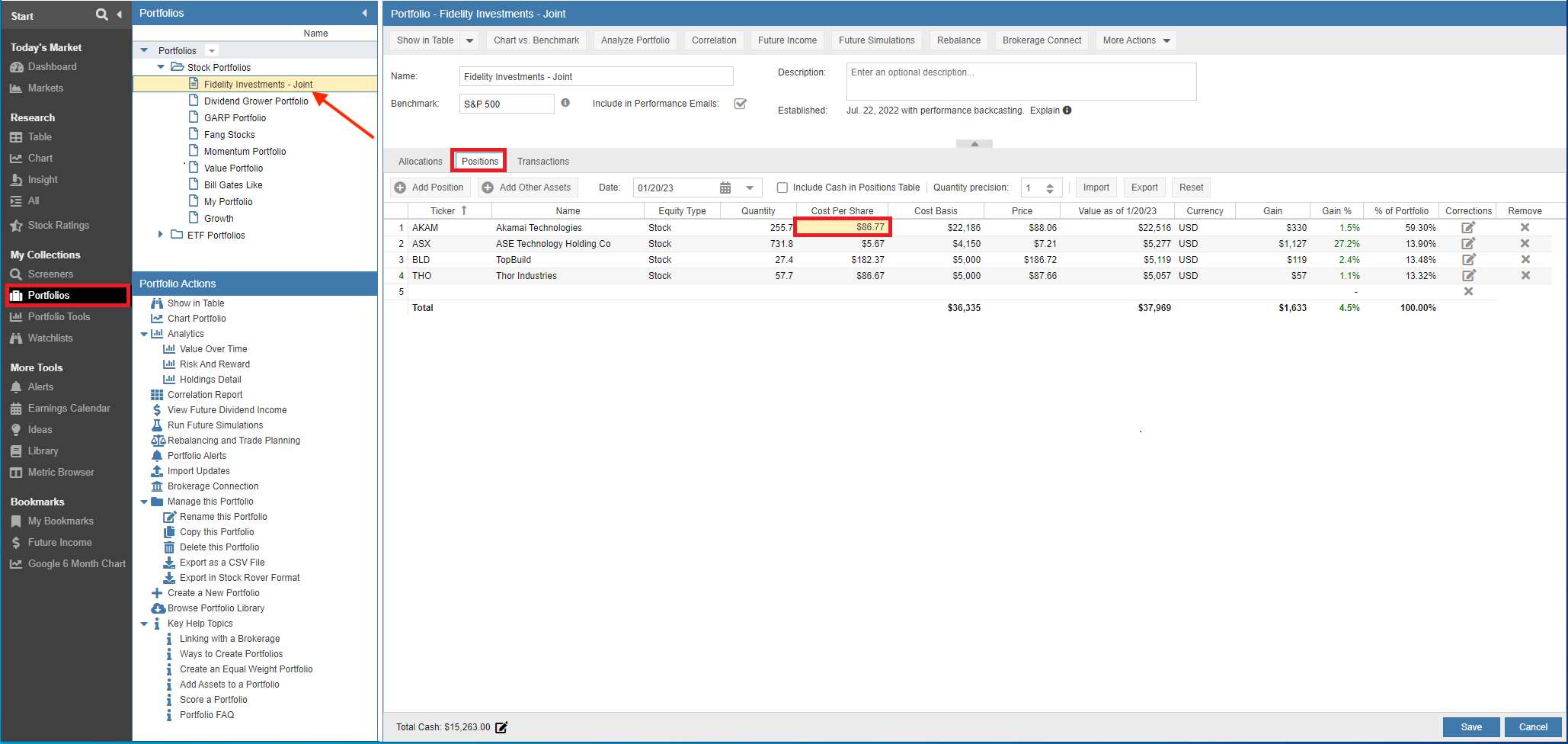Open the More Actions dropdown
This screenshot has height=744, width=1568.
pyautogui.click(x=1136, y=40)
